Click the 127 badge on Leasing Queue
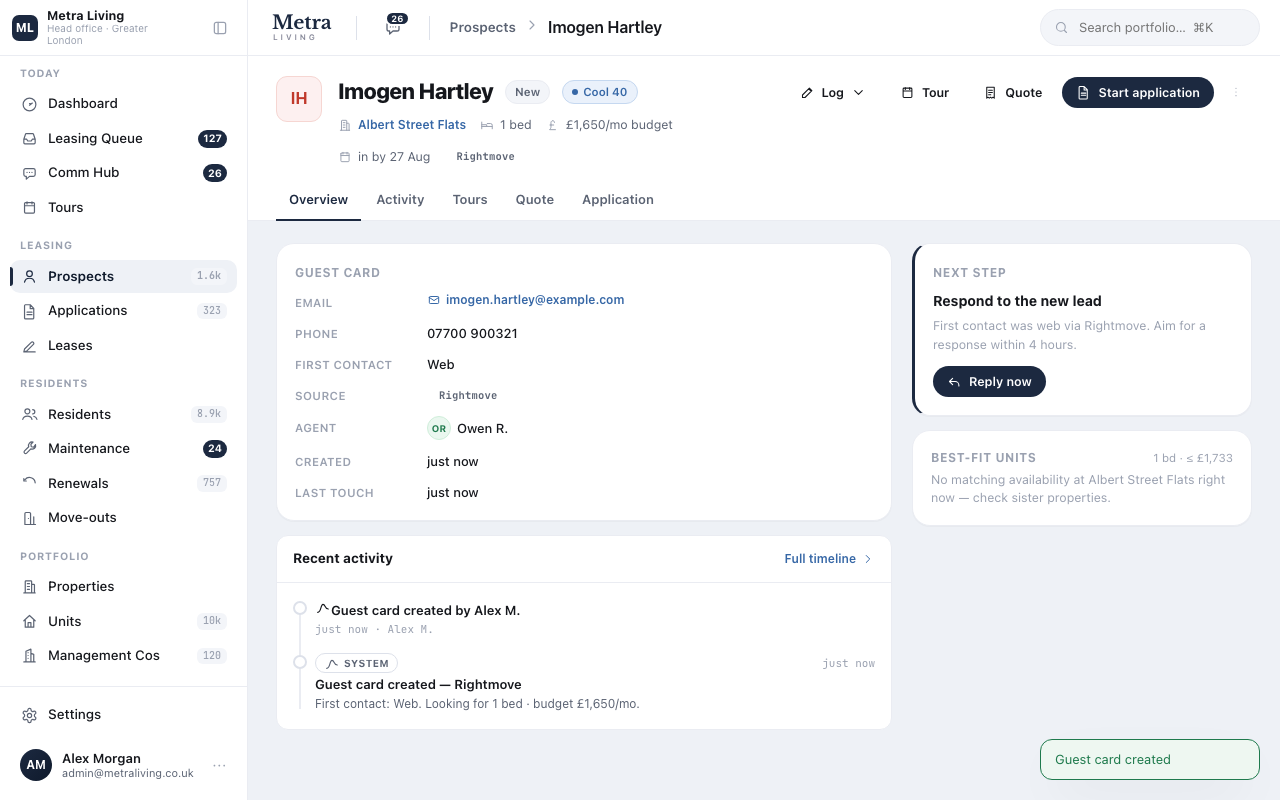1280x800 pixels. 212,139
